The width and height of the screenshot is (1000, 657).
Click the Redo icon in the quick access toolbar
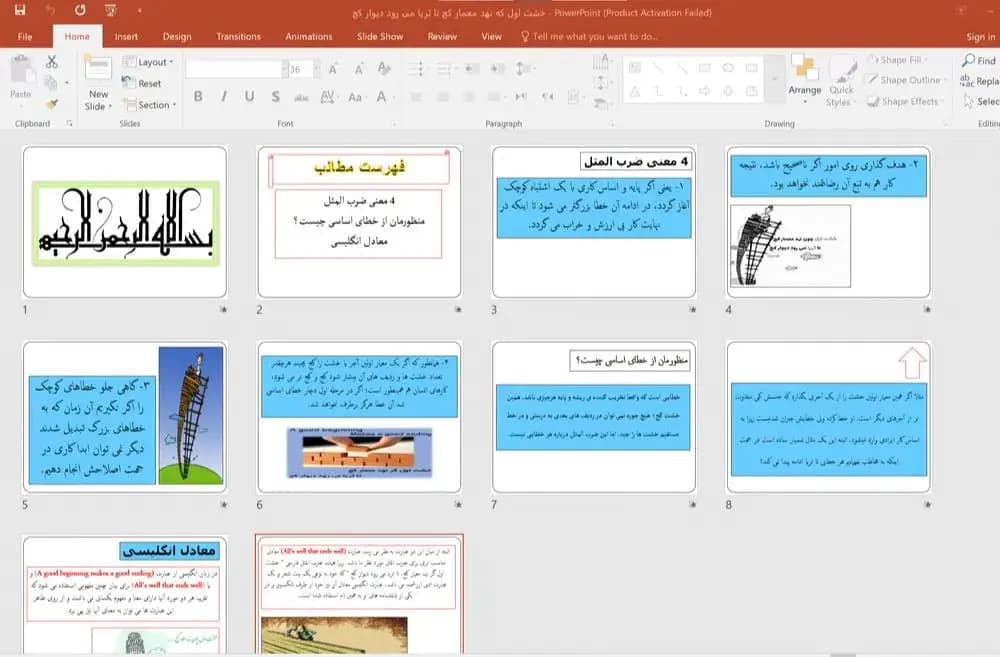pyautogui.click(x=80, y=10)
